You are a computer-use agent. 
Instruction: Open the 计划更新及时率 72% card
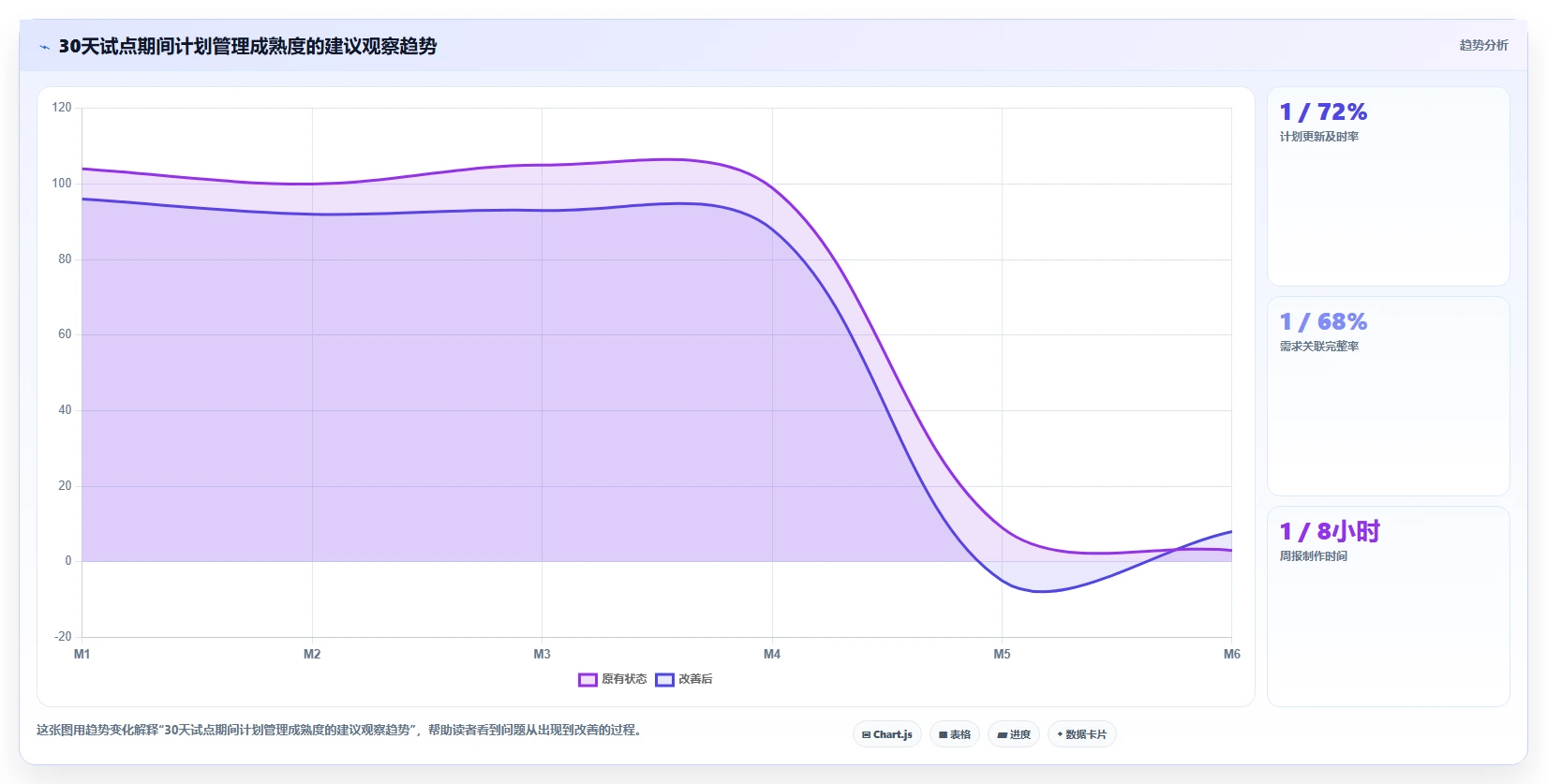[1388, 186]
